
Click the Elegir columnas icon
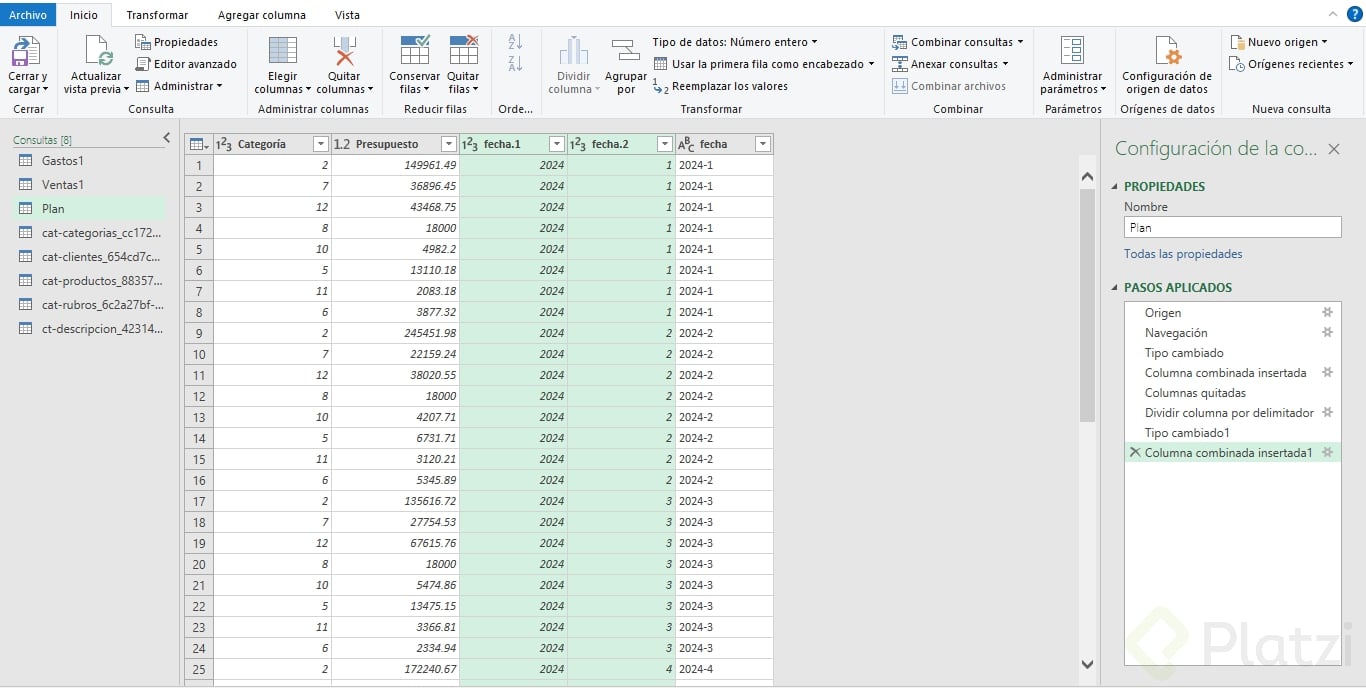(x=283, y=51)
